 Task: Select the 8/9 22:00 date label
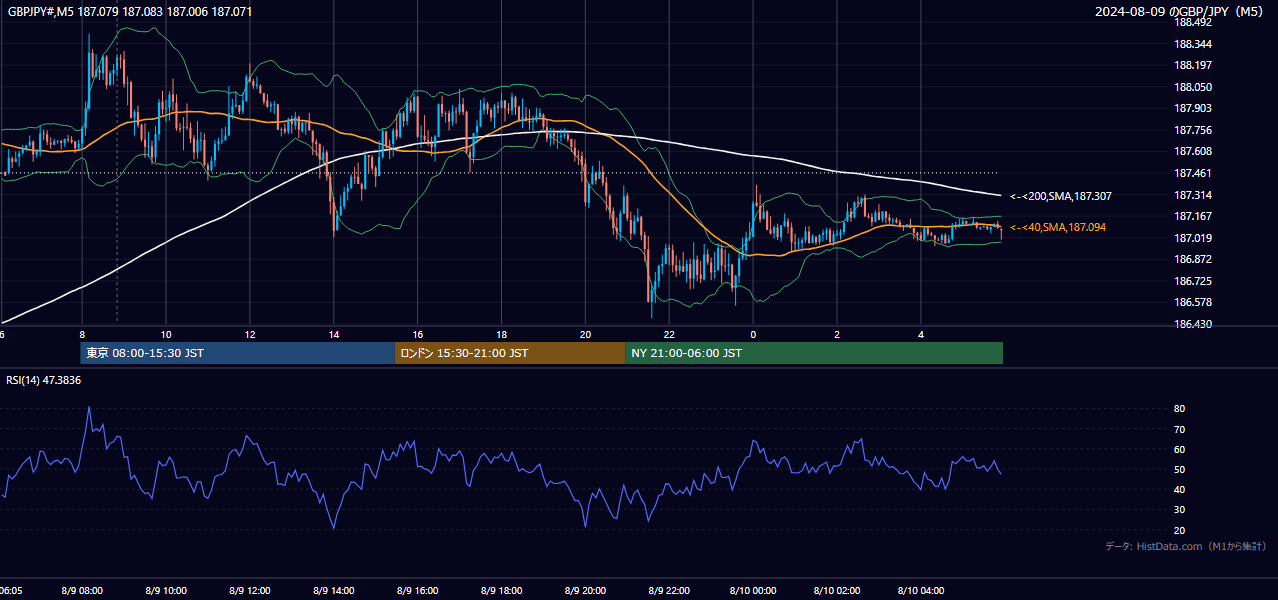pos(670,591)
